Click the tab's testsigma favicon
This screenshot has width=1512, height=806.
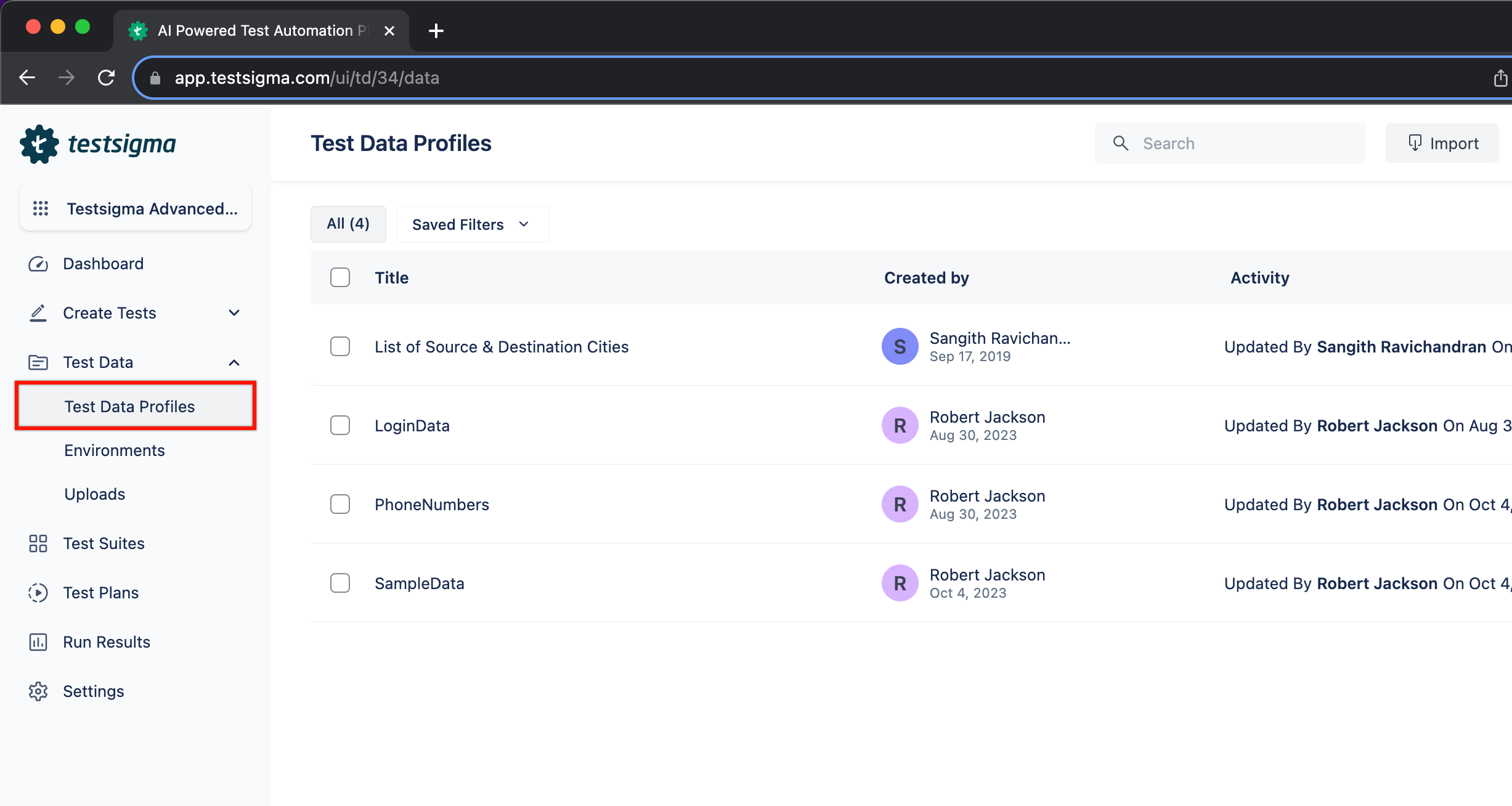pyautogui.click(x=138, y=31)
